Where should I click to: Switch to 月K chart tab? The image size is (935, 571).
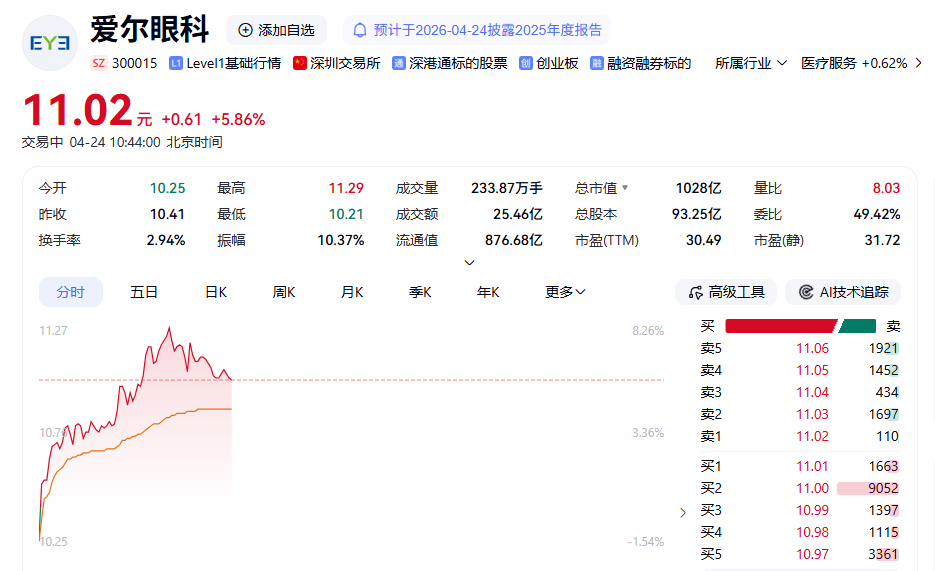[352, 292]
